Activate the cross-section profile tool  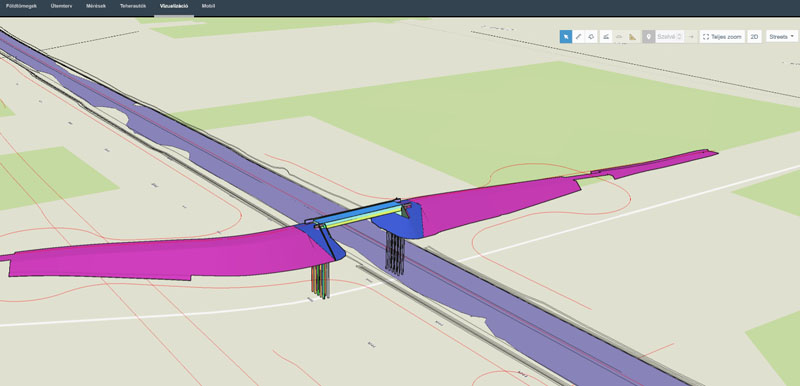[x=606, y=37]
